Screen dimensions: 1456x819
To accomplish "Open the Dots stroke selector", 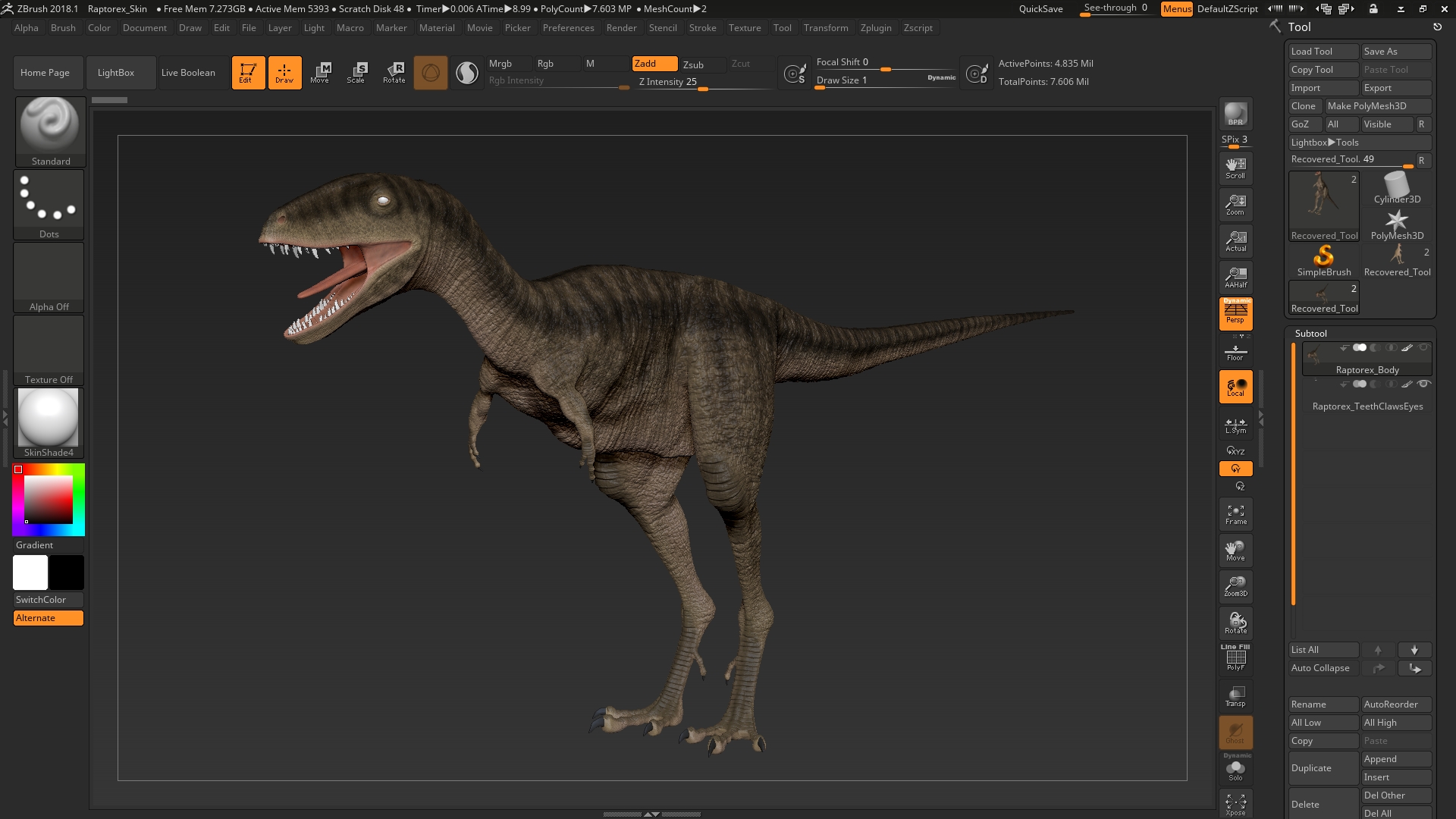I will click(x=49, y=205).
